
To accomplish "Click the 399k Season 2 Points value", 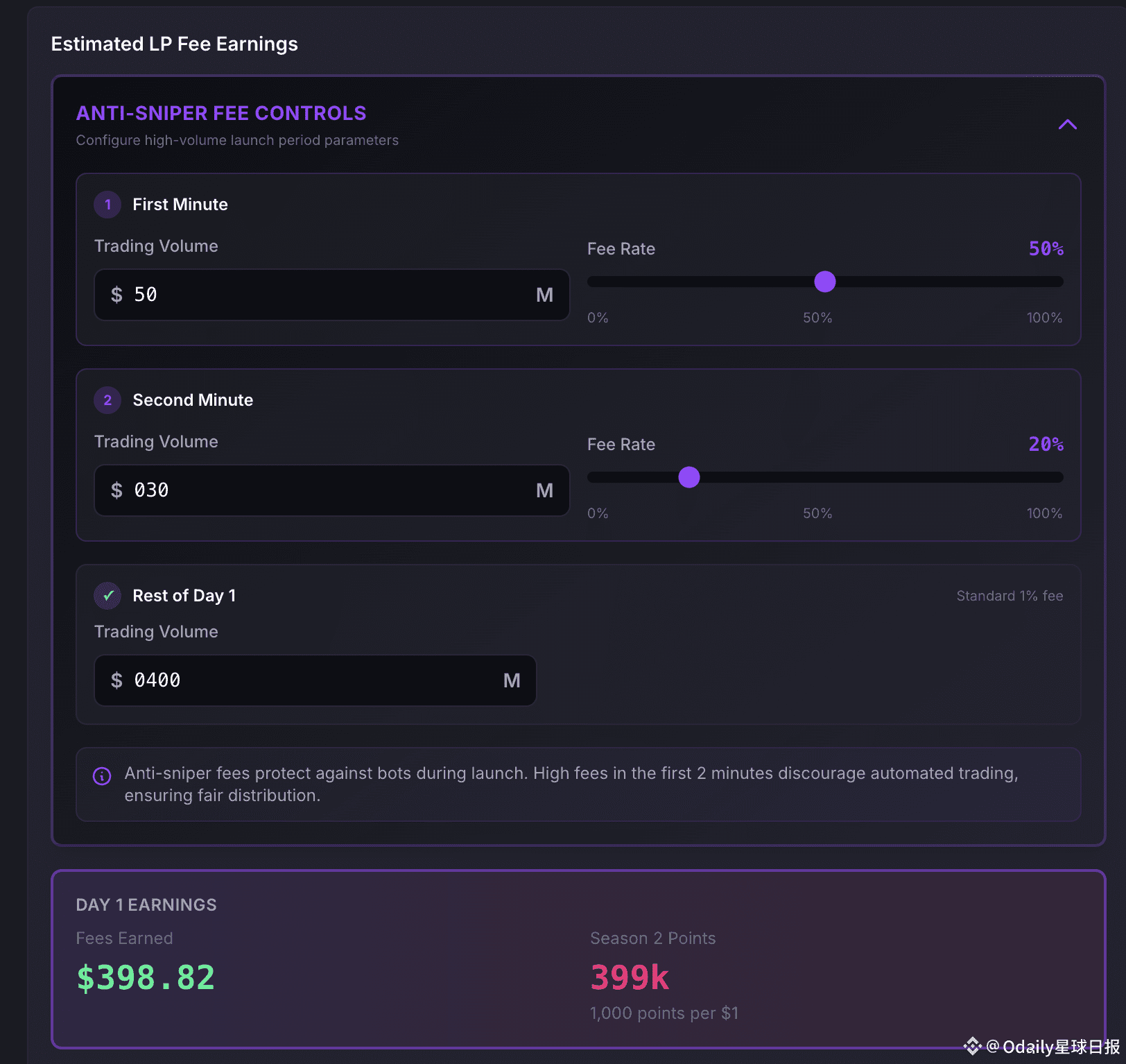I will point(630,977).
